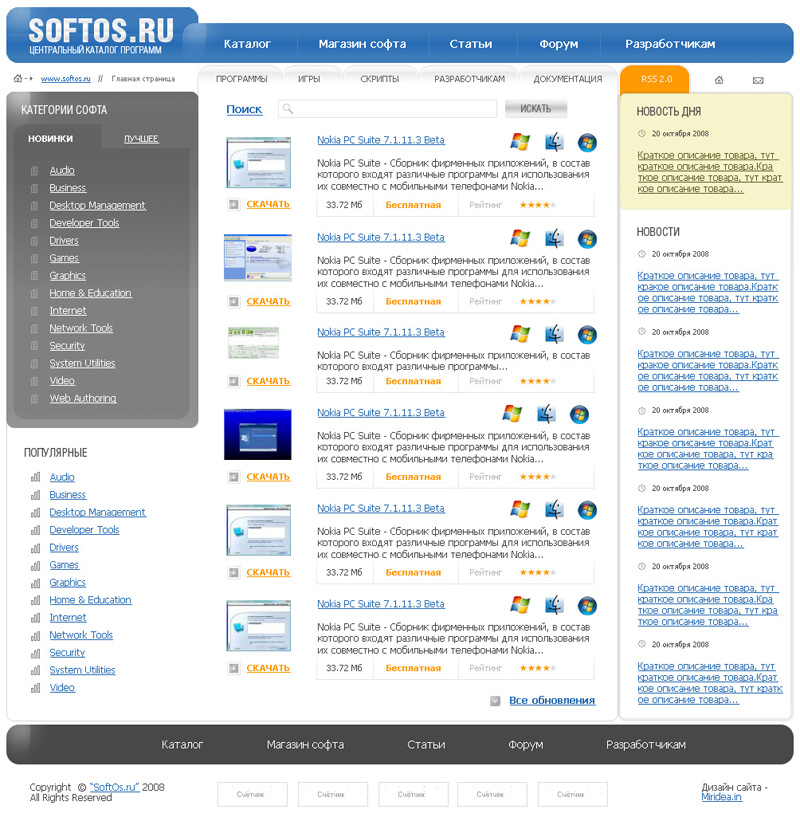Switch to the СКРИПТЫ tab
The image size is (800, 829).
click(x=379, y=79)
